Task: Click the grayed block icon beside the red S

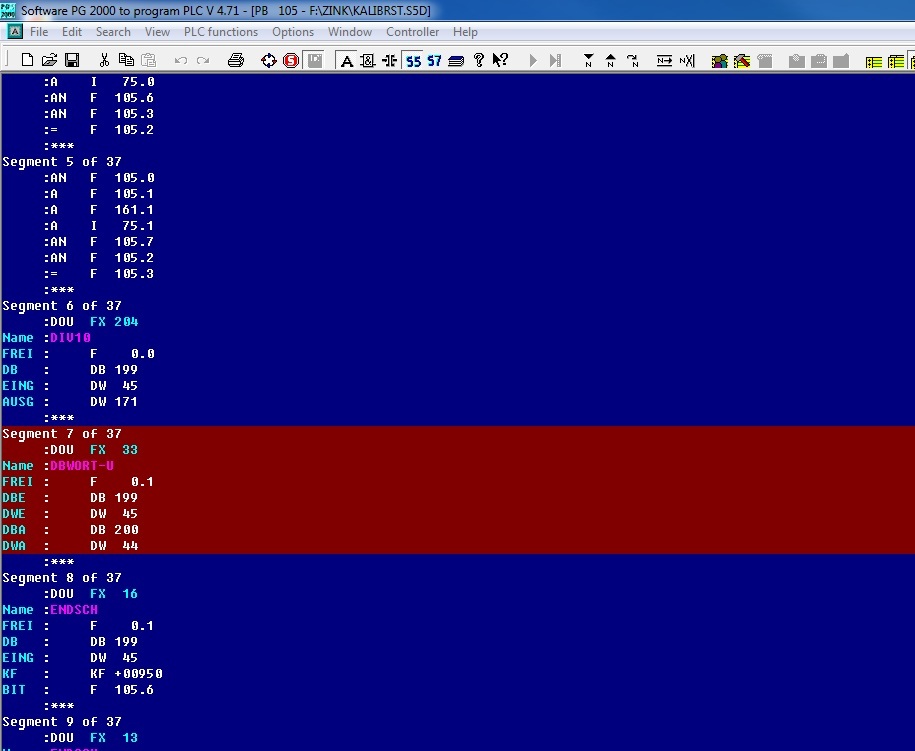Action: 315,60
